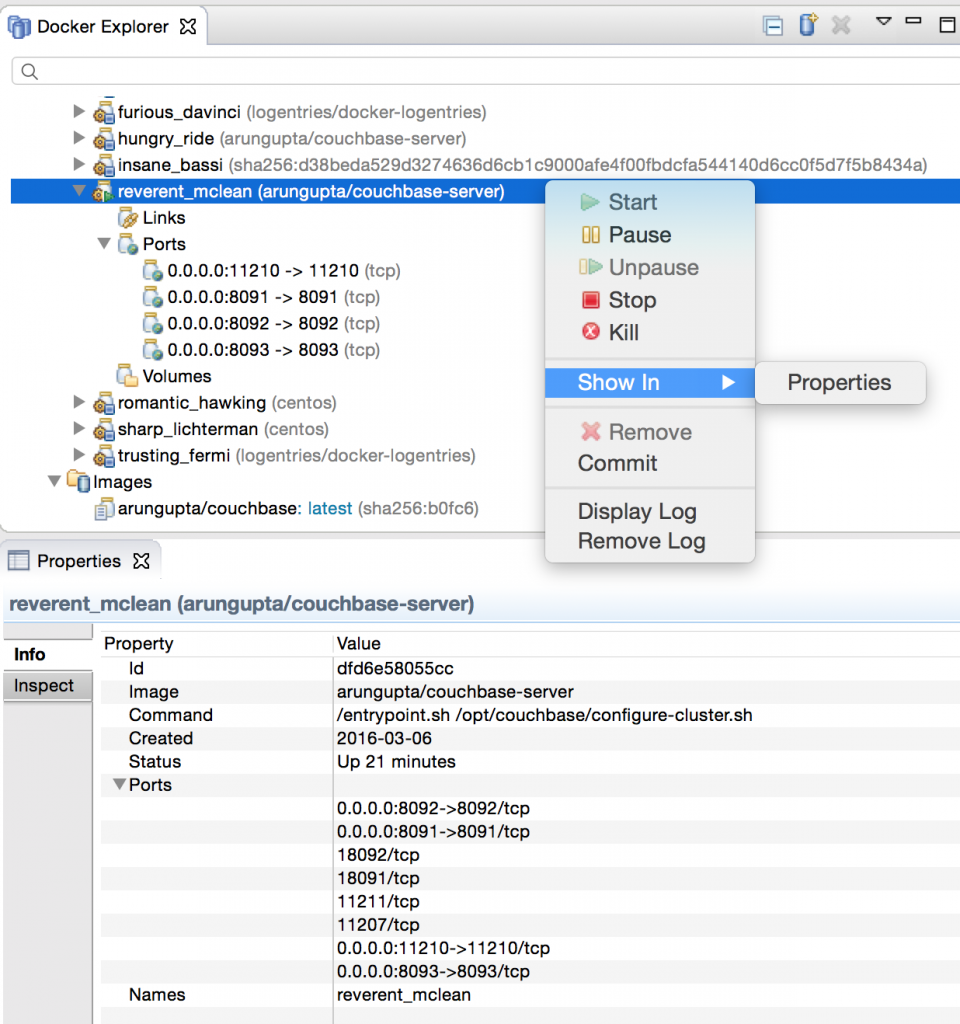Click the Id value dfd6e58055cc
The image size is (960, 1024).
tap(395, 669)
